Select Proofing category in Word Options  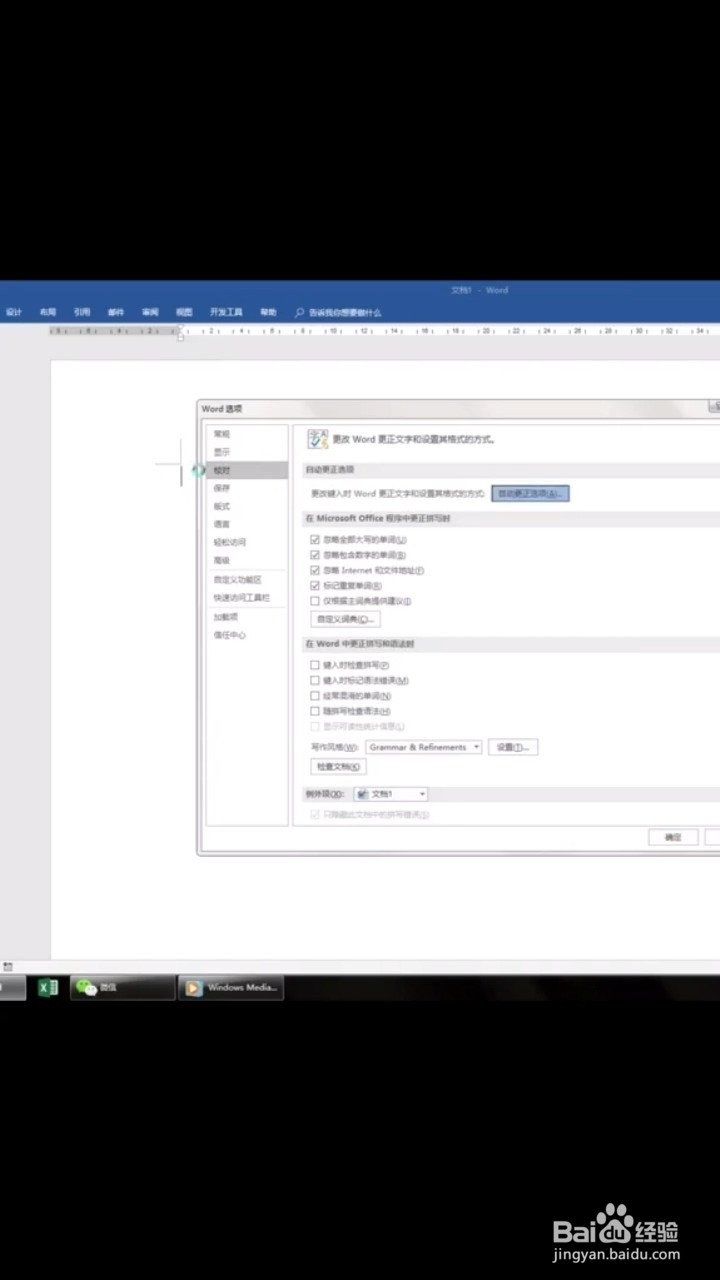[x=246, y=470]
